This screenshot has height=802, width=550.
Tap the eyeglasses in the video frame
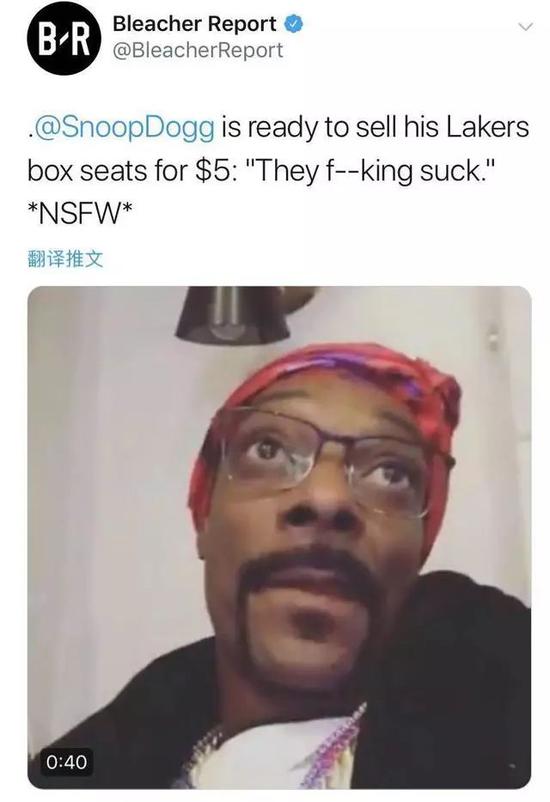click(327, 460)
